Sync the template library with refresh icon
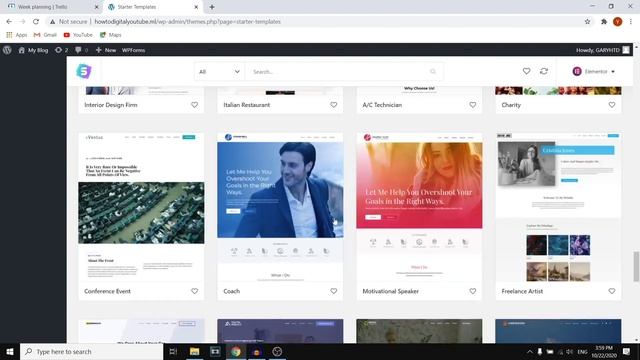The width and height of the screenshot is (640, 360). (544, 71)
